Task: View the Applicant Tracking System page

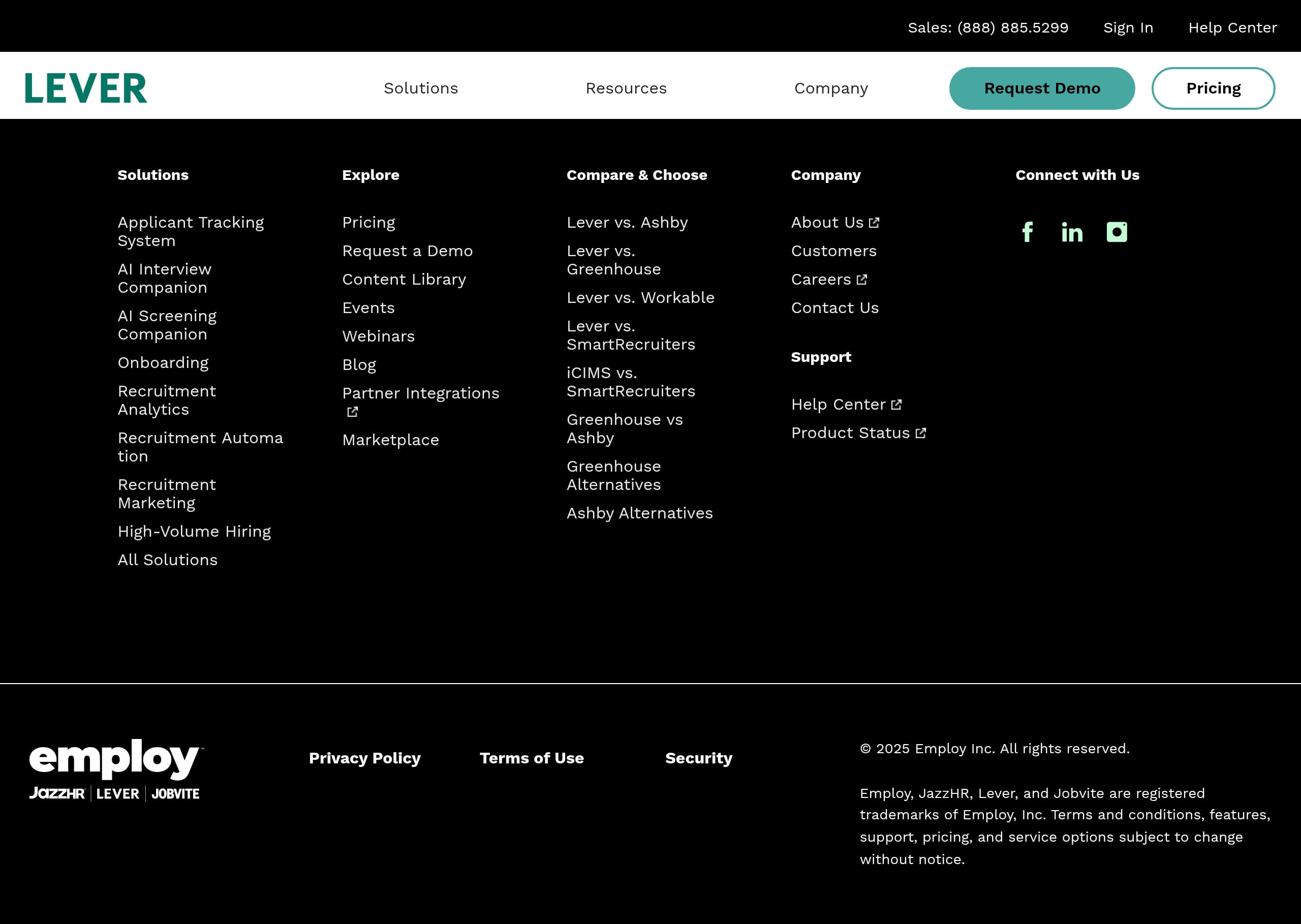Action: [191, 231]
